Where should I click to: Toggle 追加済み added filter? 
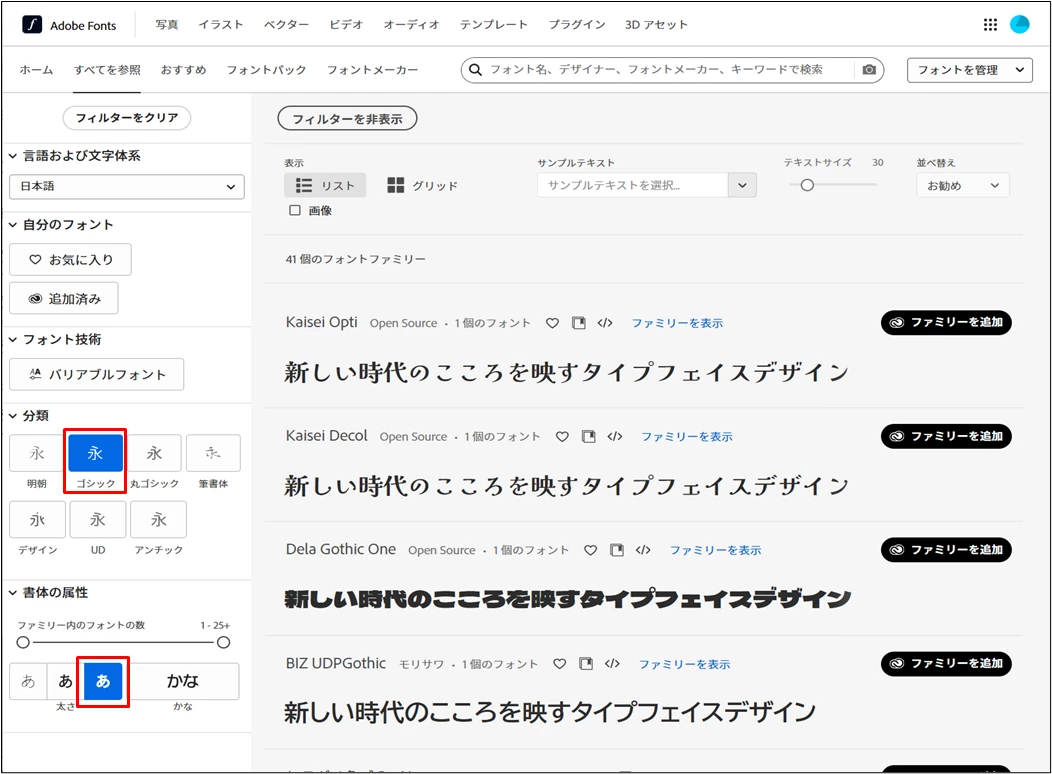(x=64, y=298)
